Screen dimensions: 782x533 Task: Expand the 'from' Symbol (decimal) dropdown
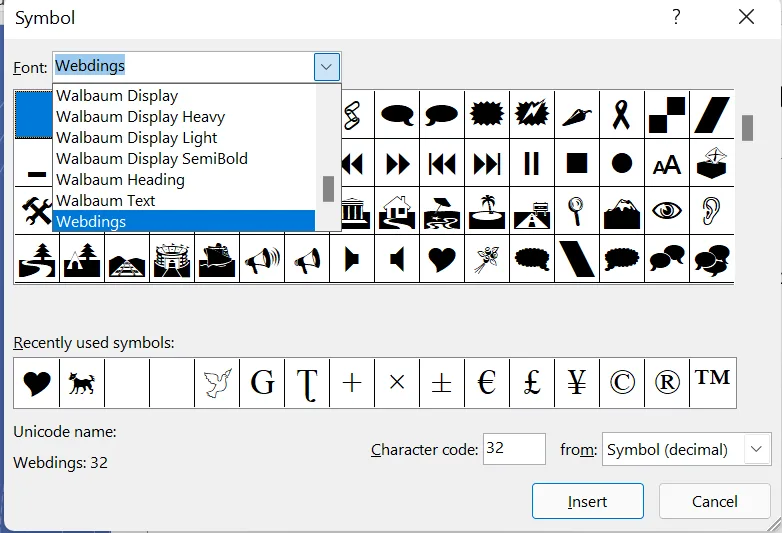[x=756, y=449]
